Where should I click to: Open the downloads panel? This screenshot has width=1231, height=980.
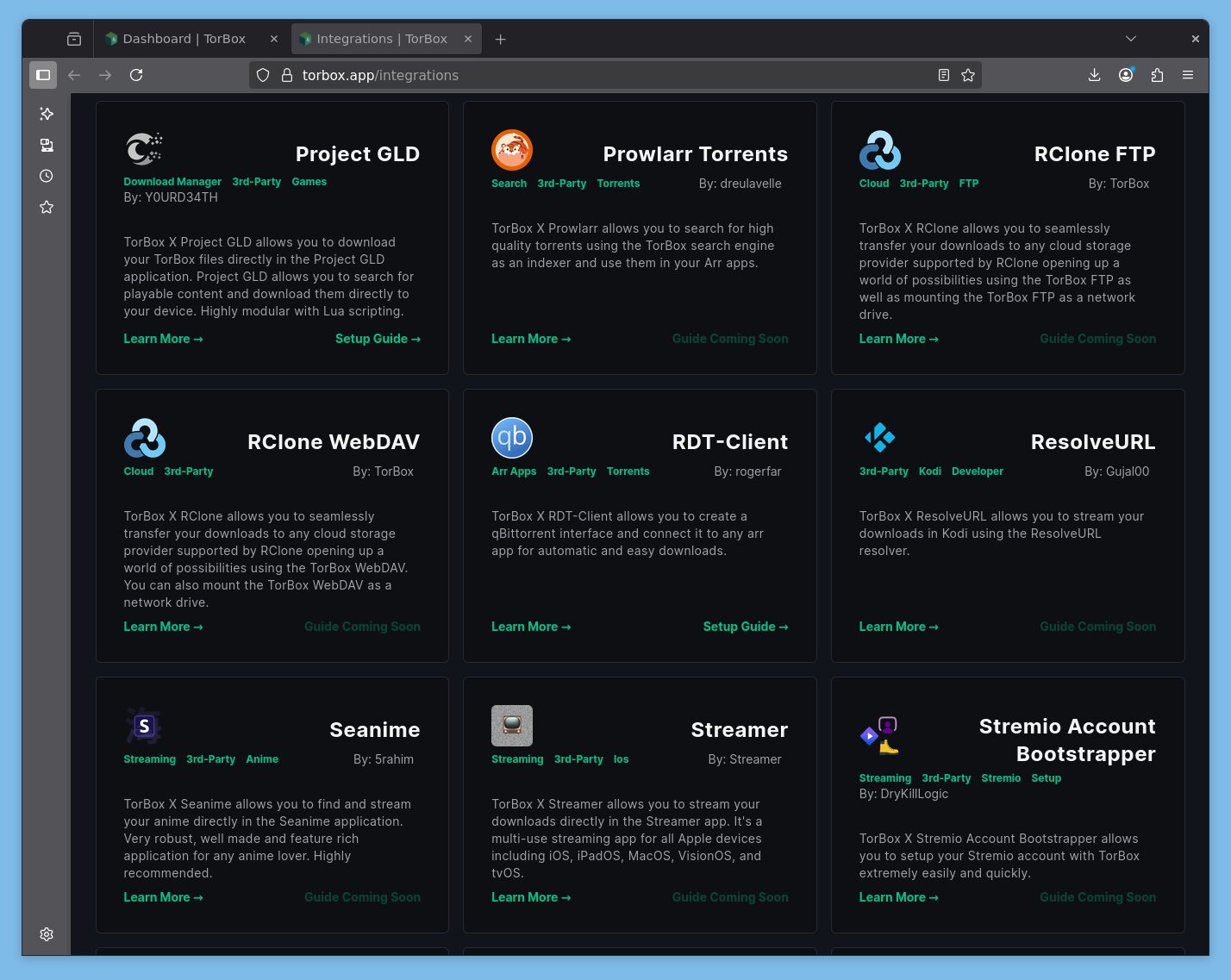click(1094, 75)
